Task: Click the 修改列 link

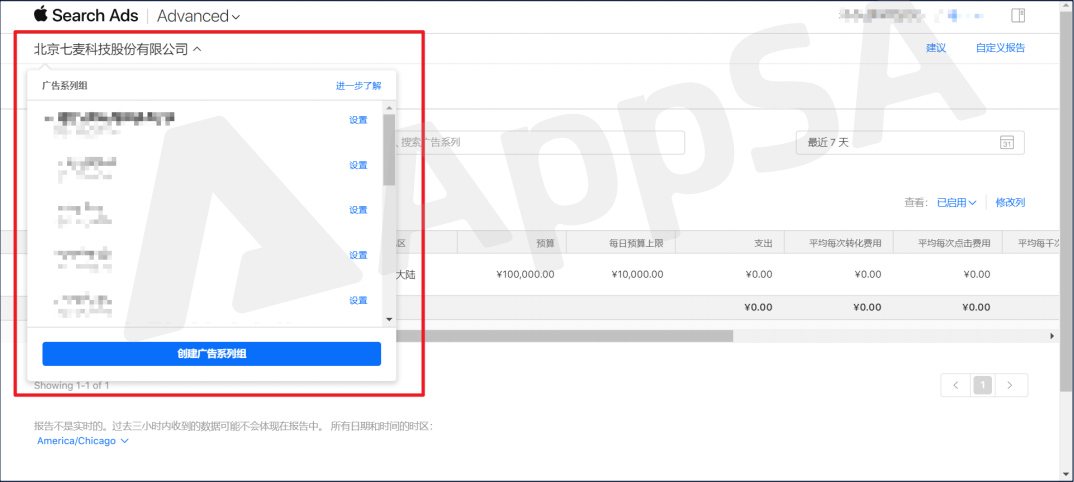Action: 1010,203
